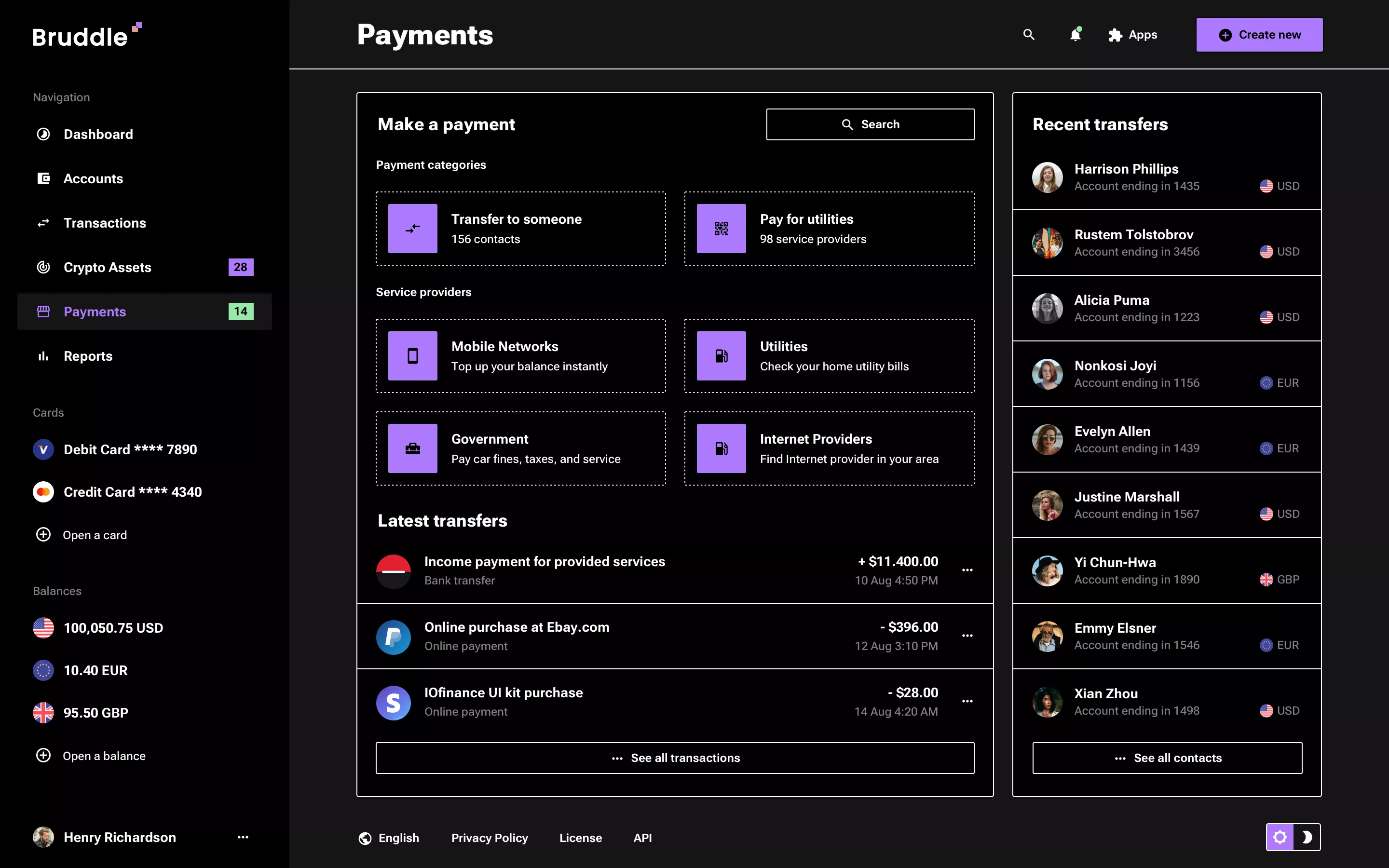This screenshot has height=868, width=1389.
Task: Select the Accounts icon in the sidebar
Action: [x=43, y=178]
